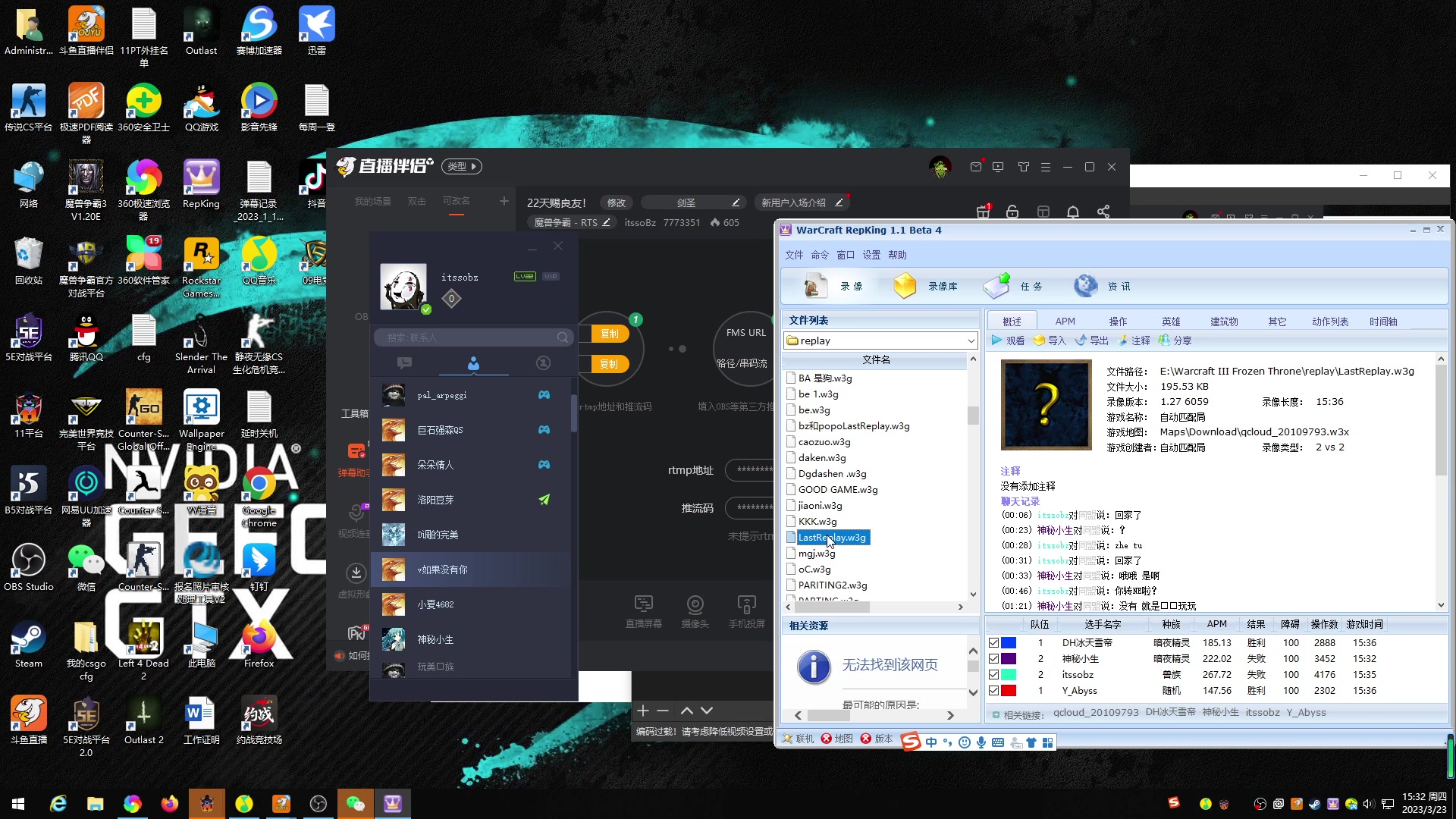The height and width of the screenshot is (819, 1456).
Task: Open the 设置 menu in RepKing
Action: pos(871,255)
